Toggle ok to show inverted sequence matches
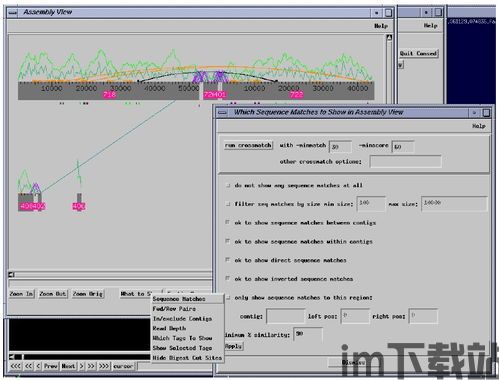Screen dimensions: 499x380 tap(228, 278)
